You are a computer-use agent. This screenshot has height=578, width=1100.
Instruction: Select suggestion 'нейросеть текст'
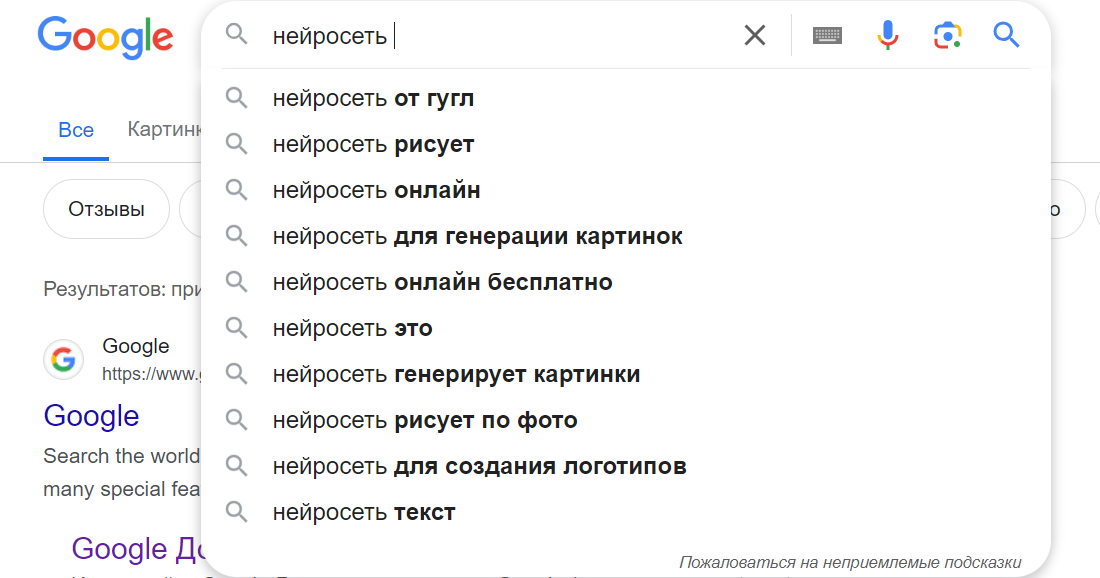[x=364, y=512]
